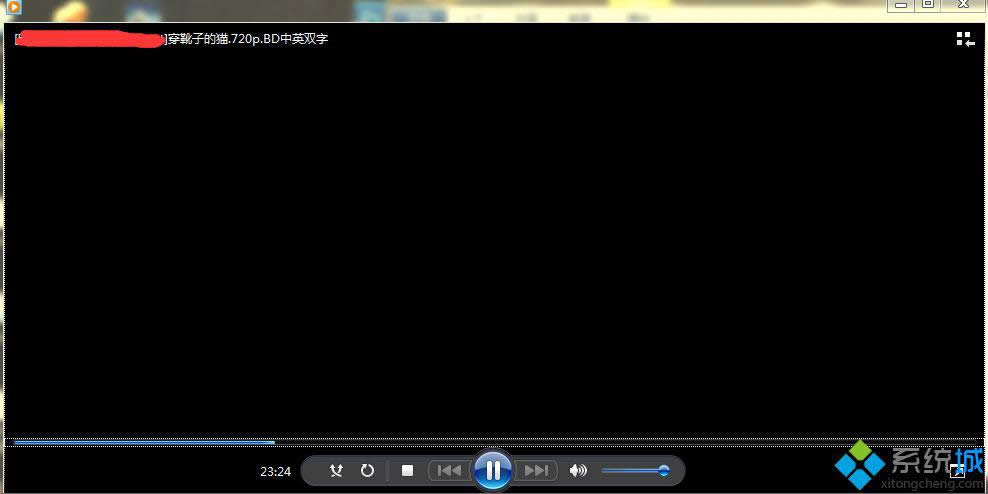Switch to Library view icon
Screen dimensions: 988x494
pos(965,39)
